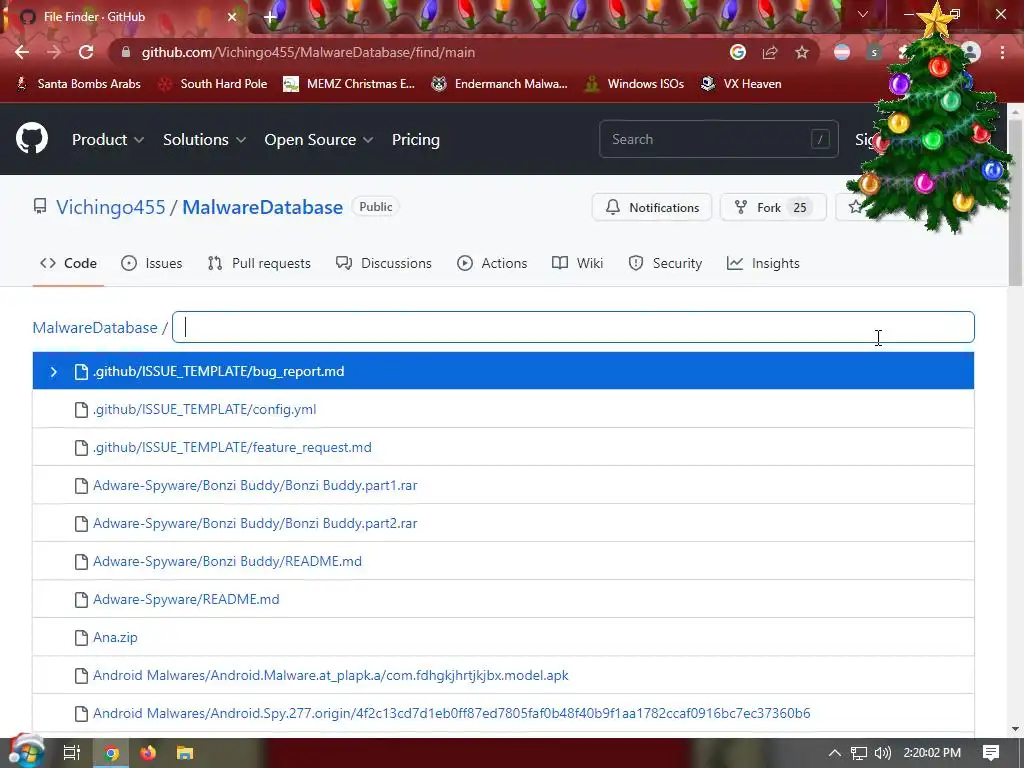This screenshot has height=768, width=1024.
Task: Open a new browser tab
Action: 270,17
